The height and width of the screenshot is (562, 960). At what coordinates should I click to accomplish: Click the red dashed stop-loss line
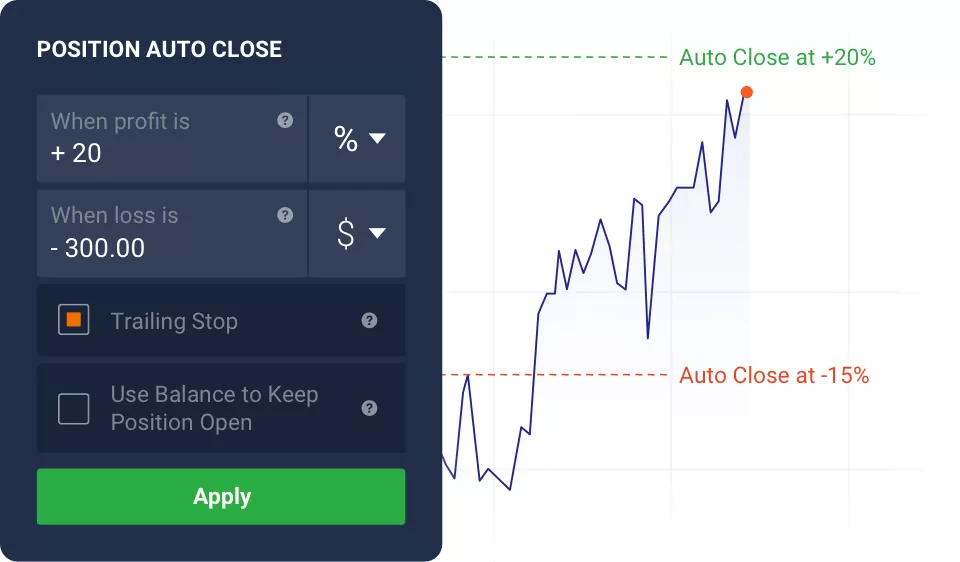tap(600, 376)
